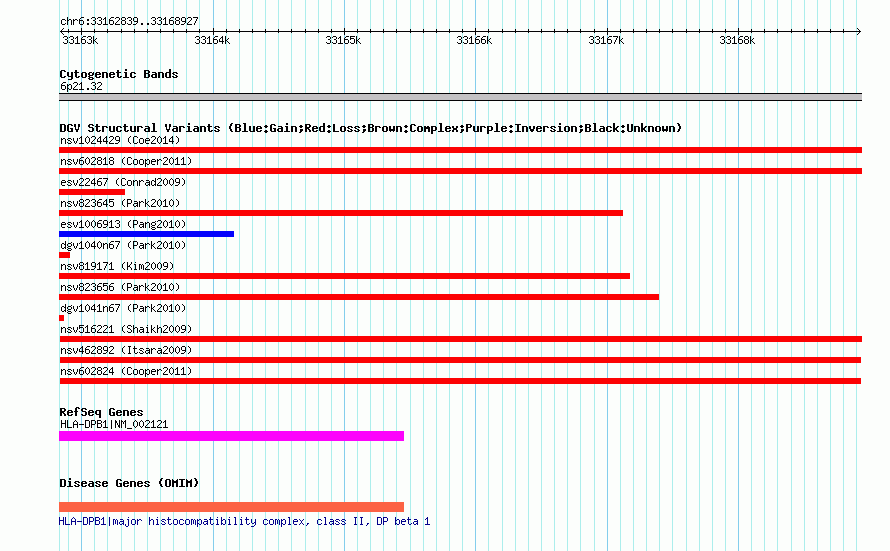This screenshot has width=890, height=551.
Task: Click the DGV Structural Variants track title
Action: 371,128
